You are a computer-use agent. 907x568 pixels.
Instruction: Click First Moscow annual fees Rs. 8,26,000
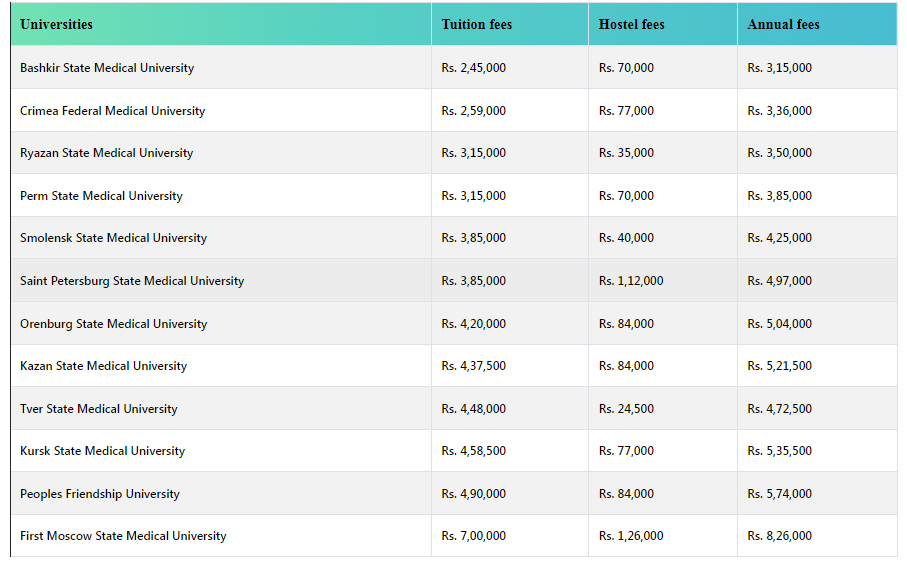[779, 536]
